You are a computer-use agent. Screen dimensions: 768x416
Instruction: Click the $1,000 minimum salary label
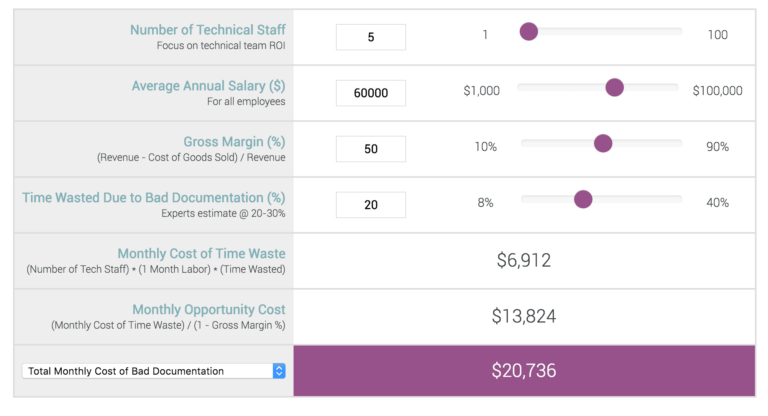click(x=481, y=91)
